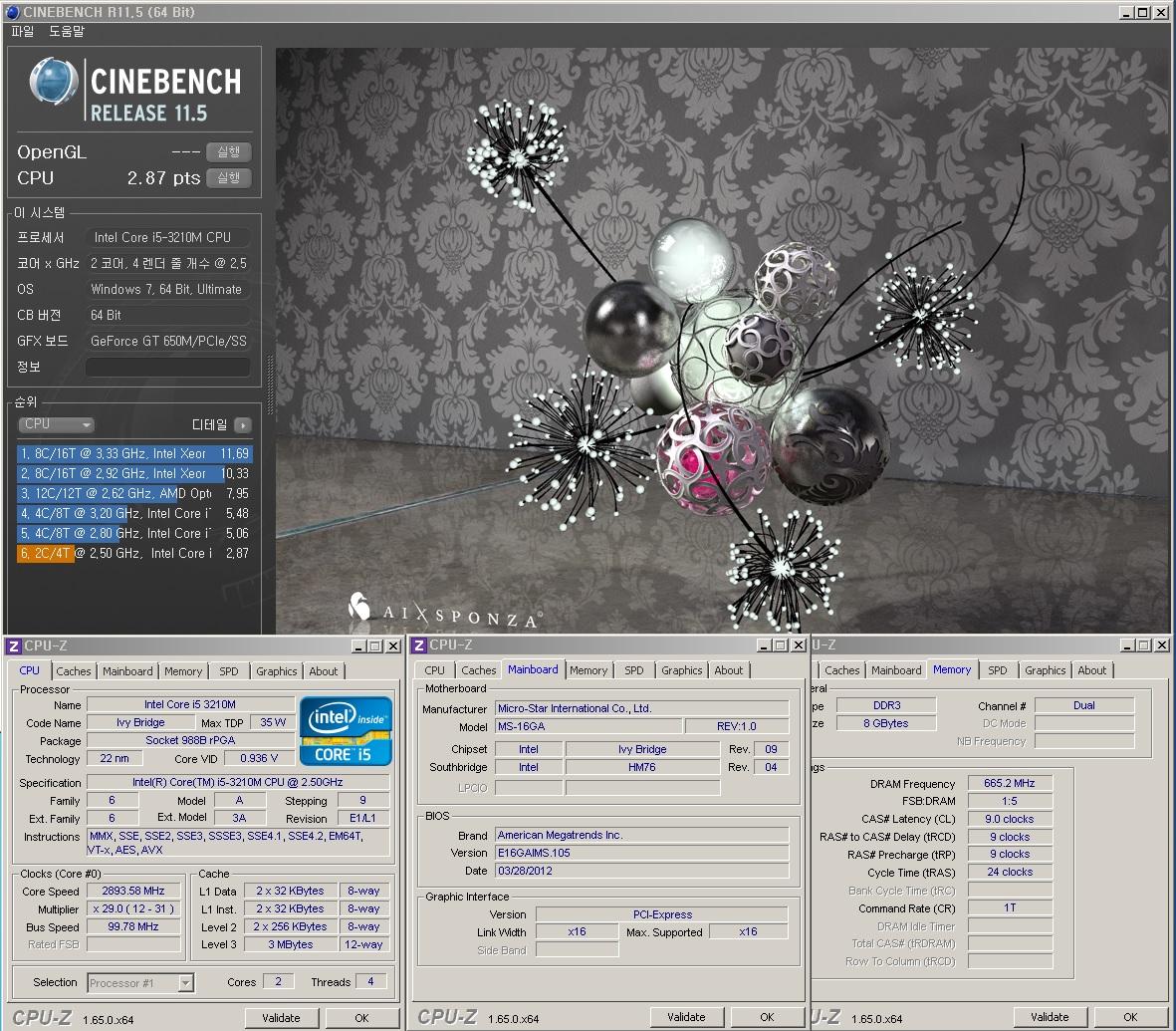Click the empty 정보 info field

[167, 367]
